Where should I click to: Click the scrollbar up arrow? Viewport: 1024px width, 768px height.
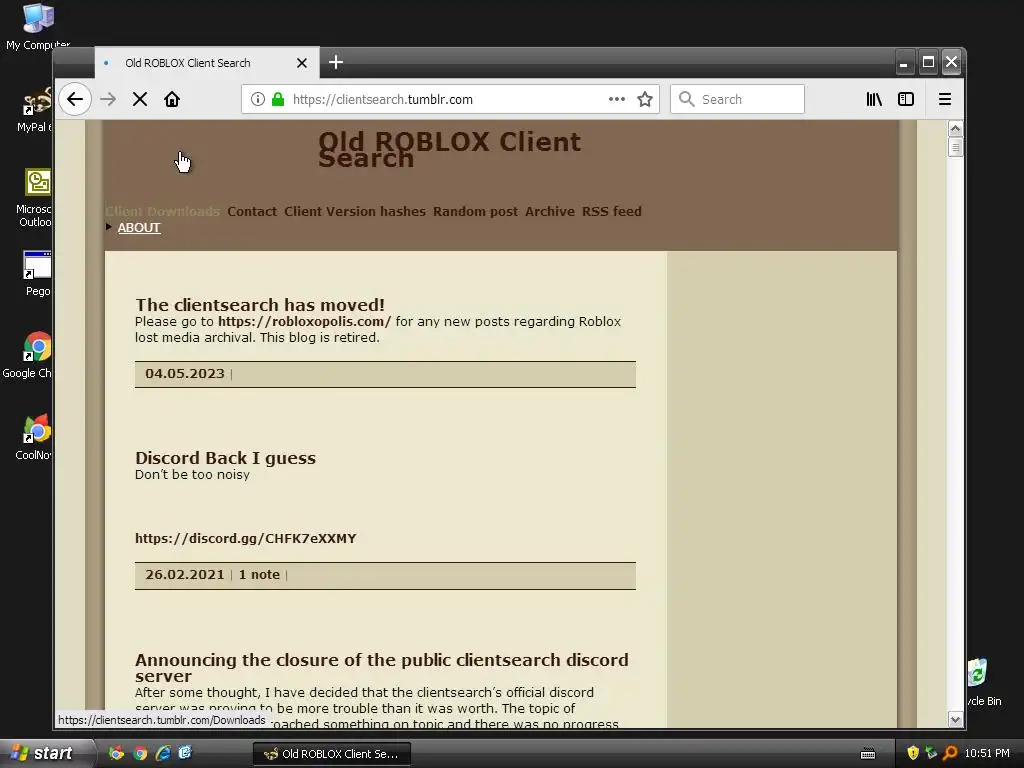pyautogui.click(x=955, y=129)
